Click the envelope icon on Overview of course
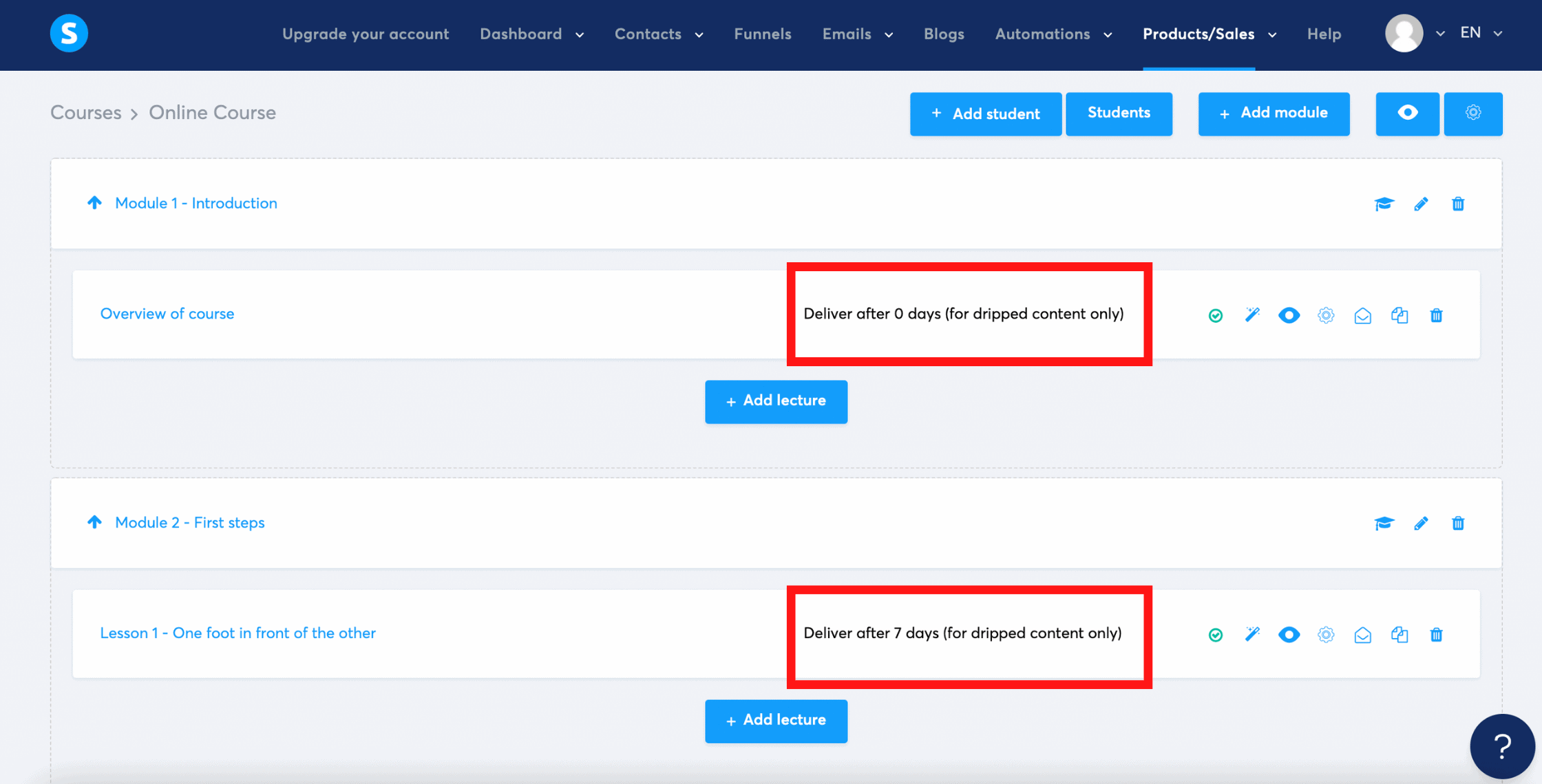 1363,315
